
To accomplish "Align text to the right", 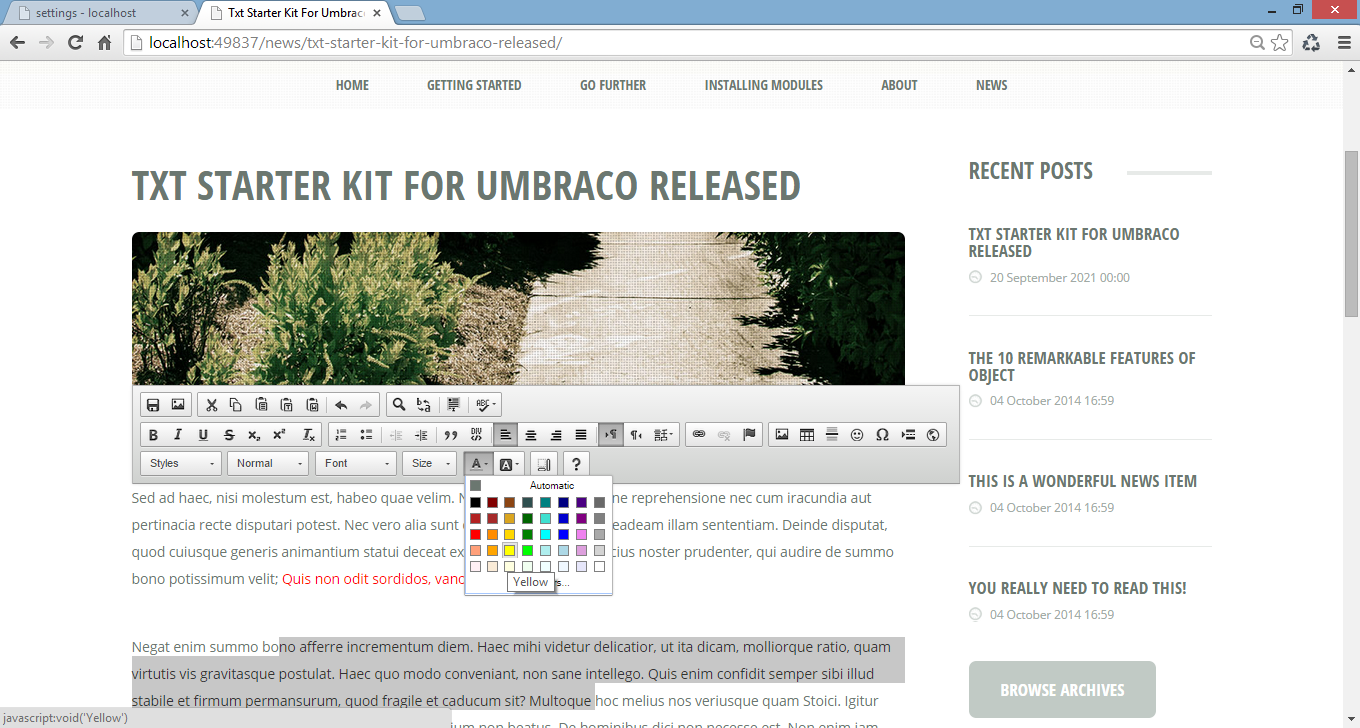I will 556,435.
